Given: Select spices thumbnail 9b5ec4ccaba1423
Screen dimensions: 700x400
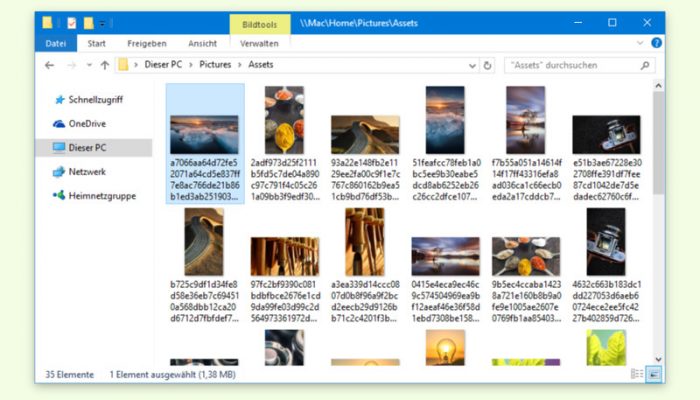Looking at the screenshot, I should click(x=526, y=256).
